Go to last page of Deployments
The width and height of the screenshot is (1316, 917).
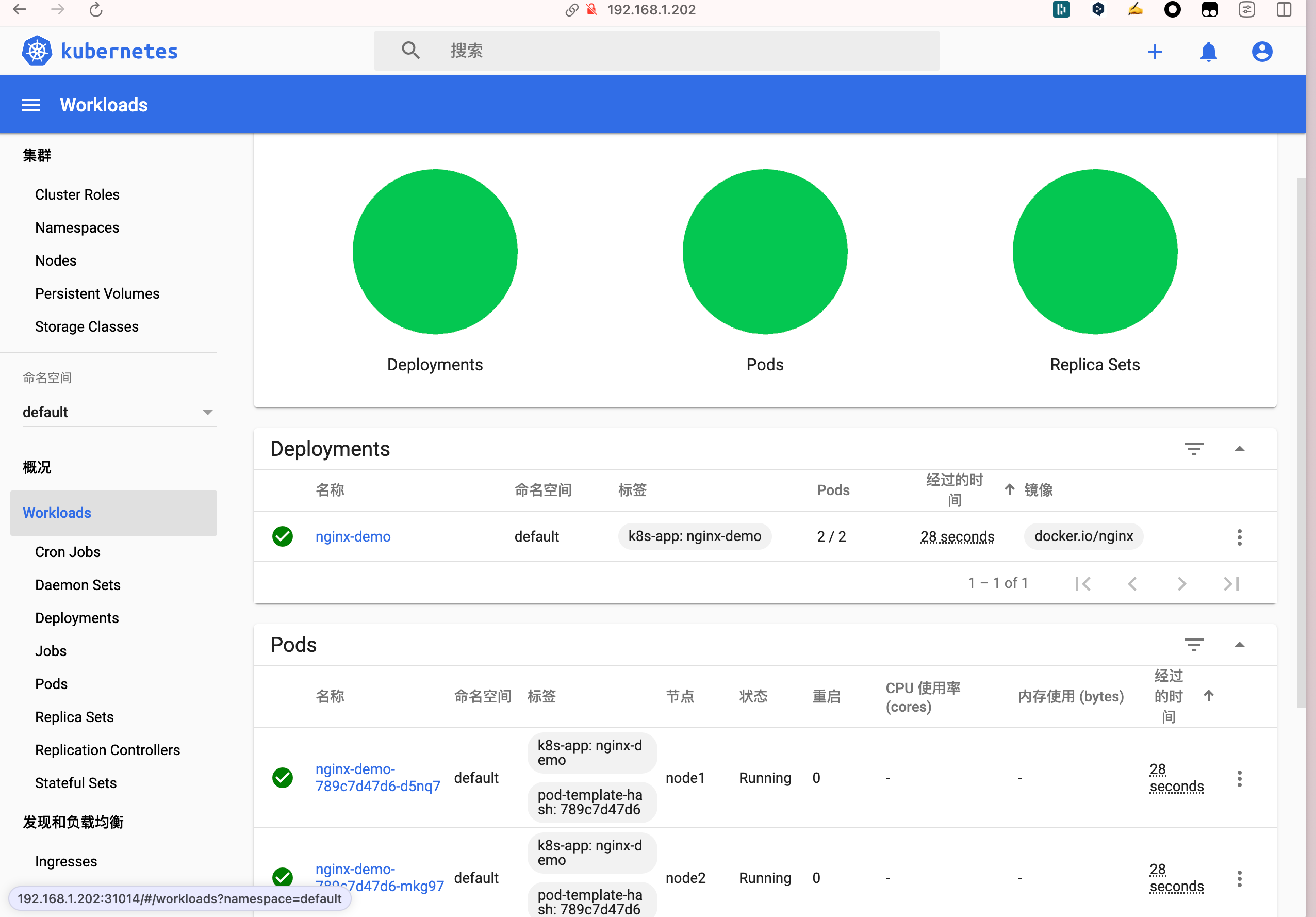1231,583
